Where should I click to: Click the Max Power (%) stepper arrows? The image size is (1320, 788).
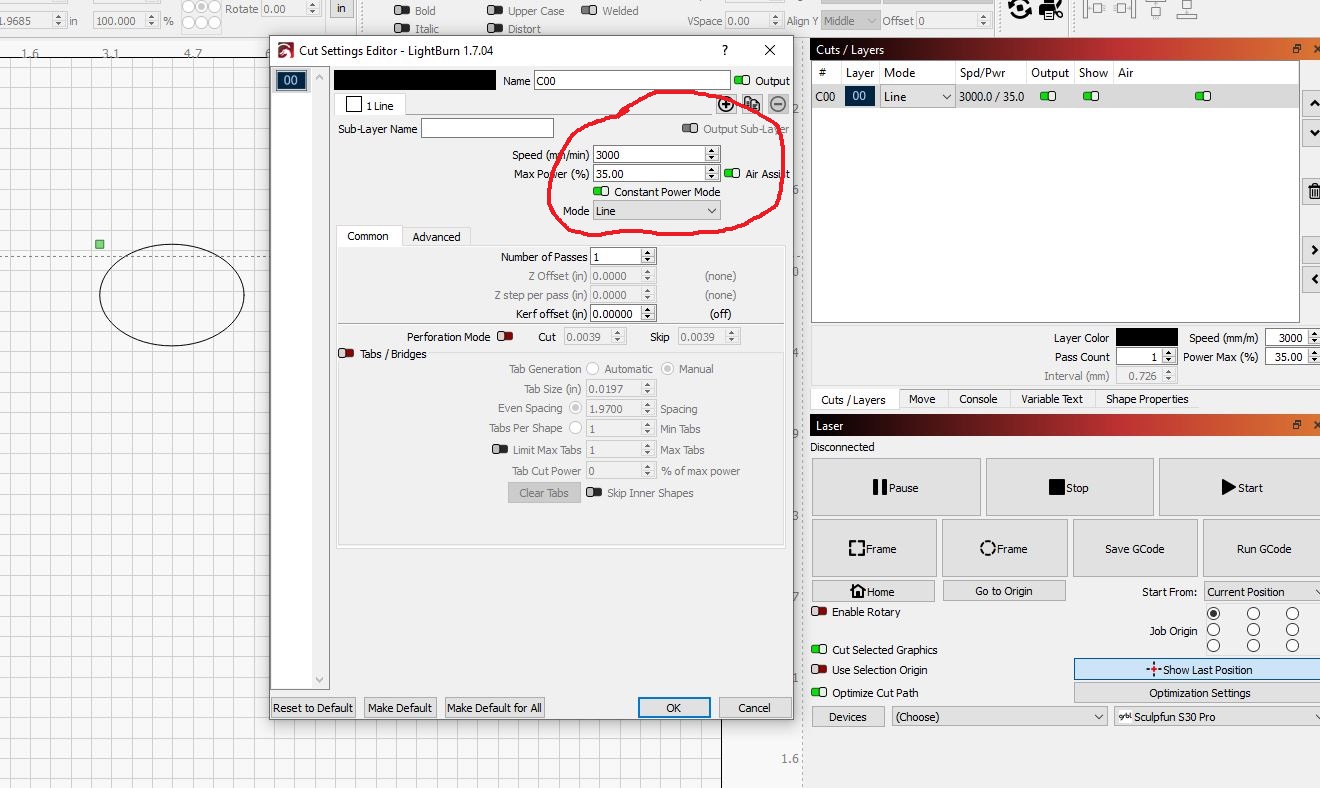click(x=712, y=173)
